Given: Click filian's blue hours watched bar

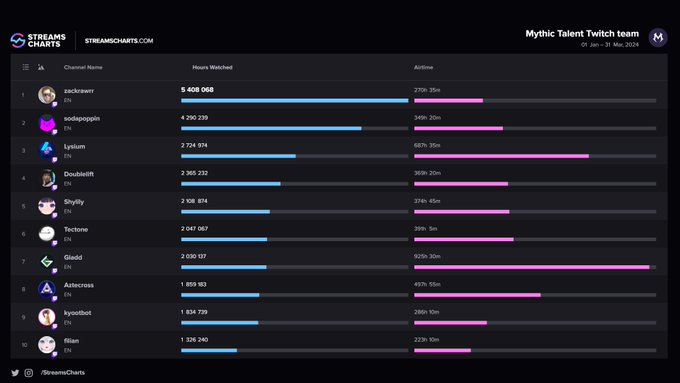Looking at the screenshot, I should 209,350.
